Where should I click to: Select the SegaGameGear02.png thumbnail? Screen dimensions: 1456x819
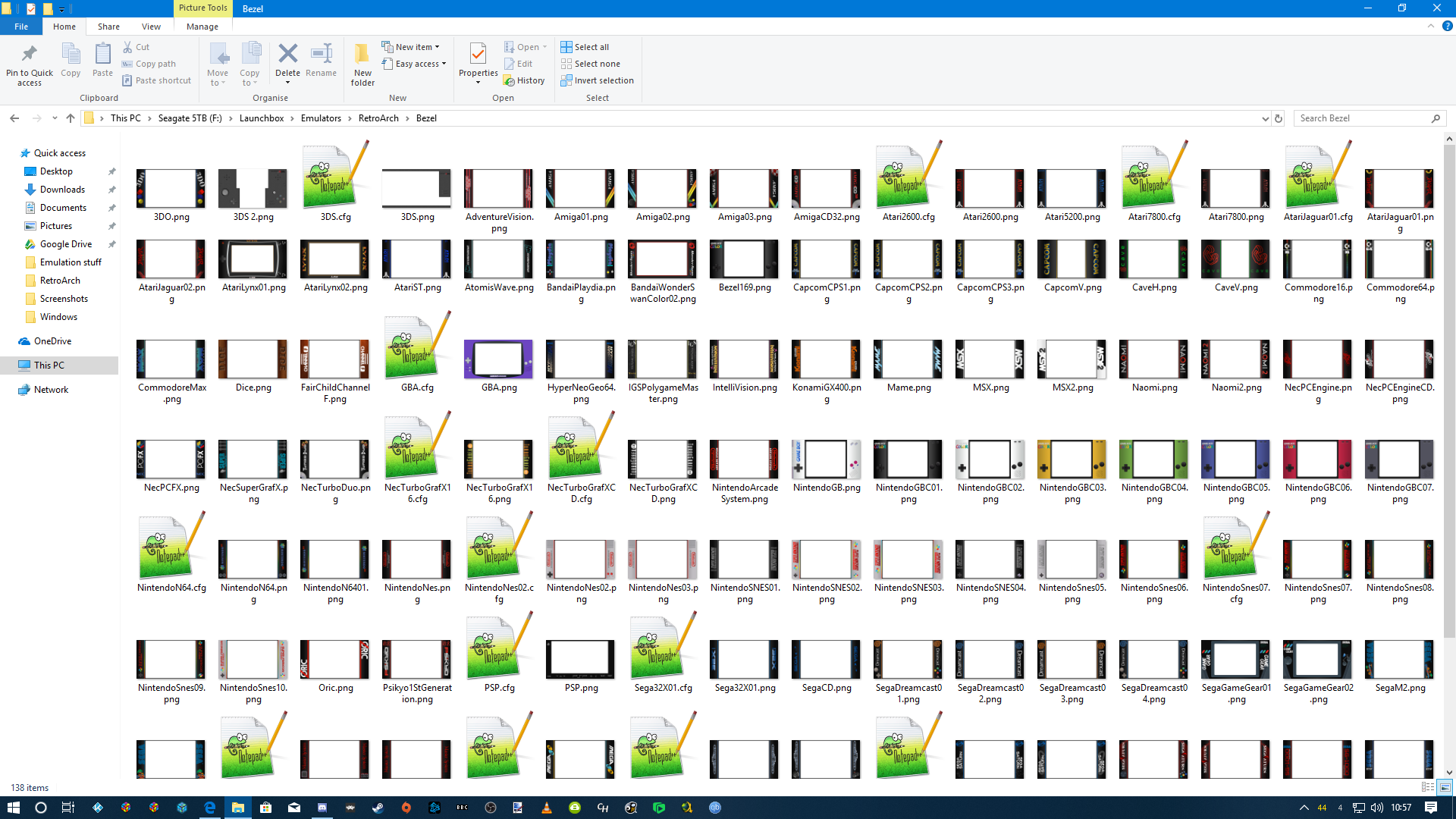point(1317,660)
